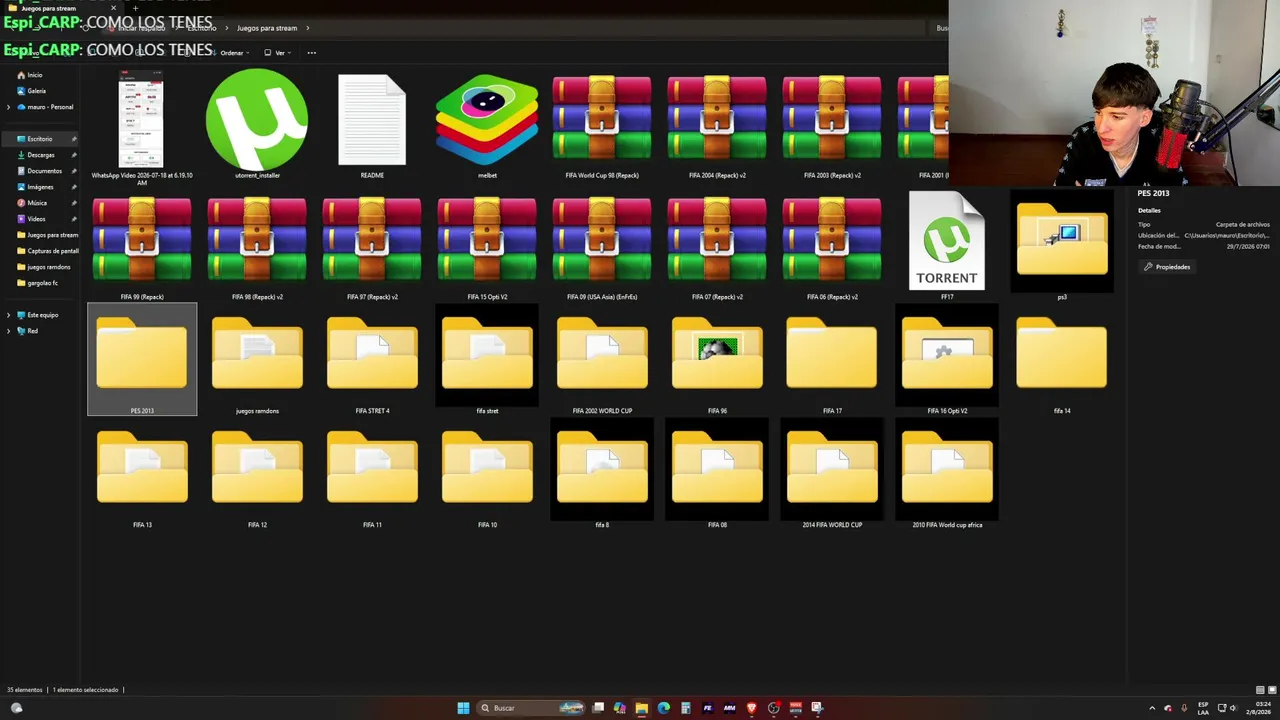Image resolution: width=1280 pixels, height=720 pixels.
Task: Show hidden system tray icons
Action: pos(1152,708)
